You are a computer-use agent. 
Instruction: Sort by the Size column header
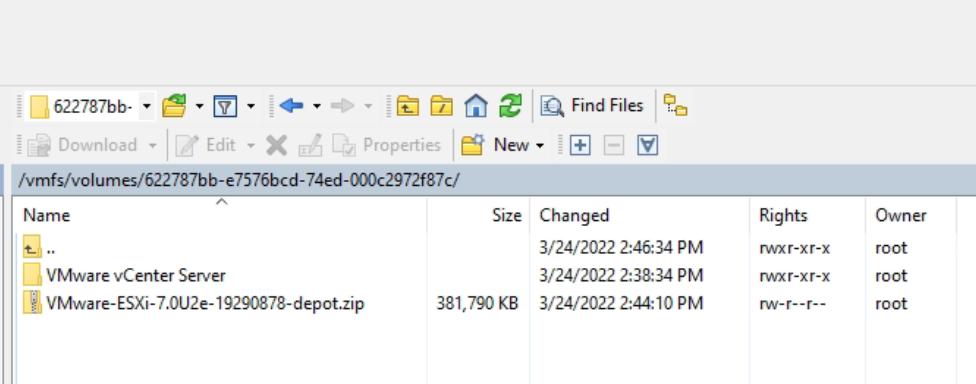click(507, 215)
